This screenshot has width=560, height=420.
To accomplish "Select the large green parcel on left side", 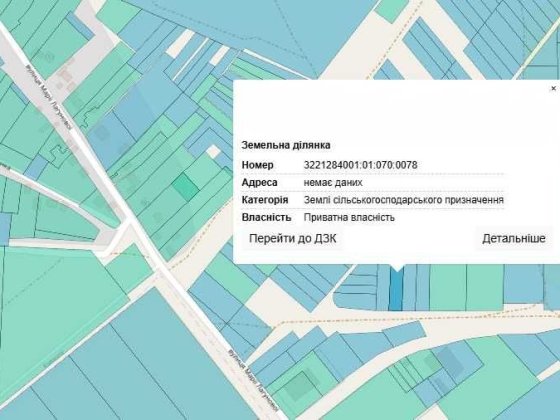I will click(54, 304).
